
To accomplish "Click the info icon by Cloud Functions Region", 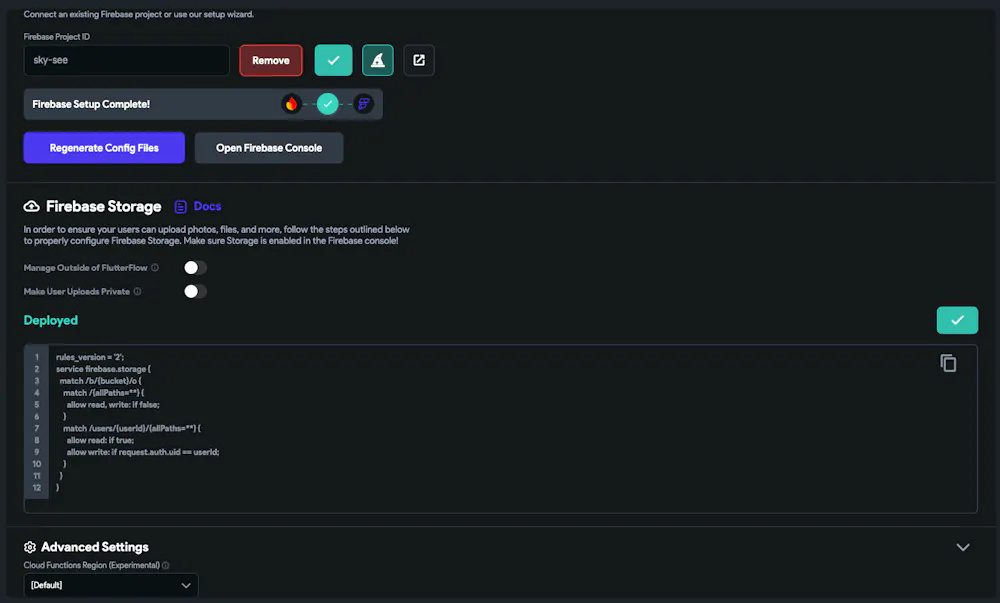I will point(166,565).
